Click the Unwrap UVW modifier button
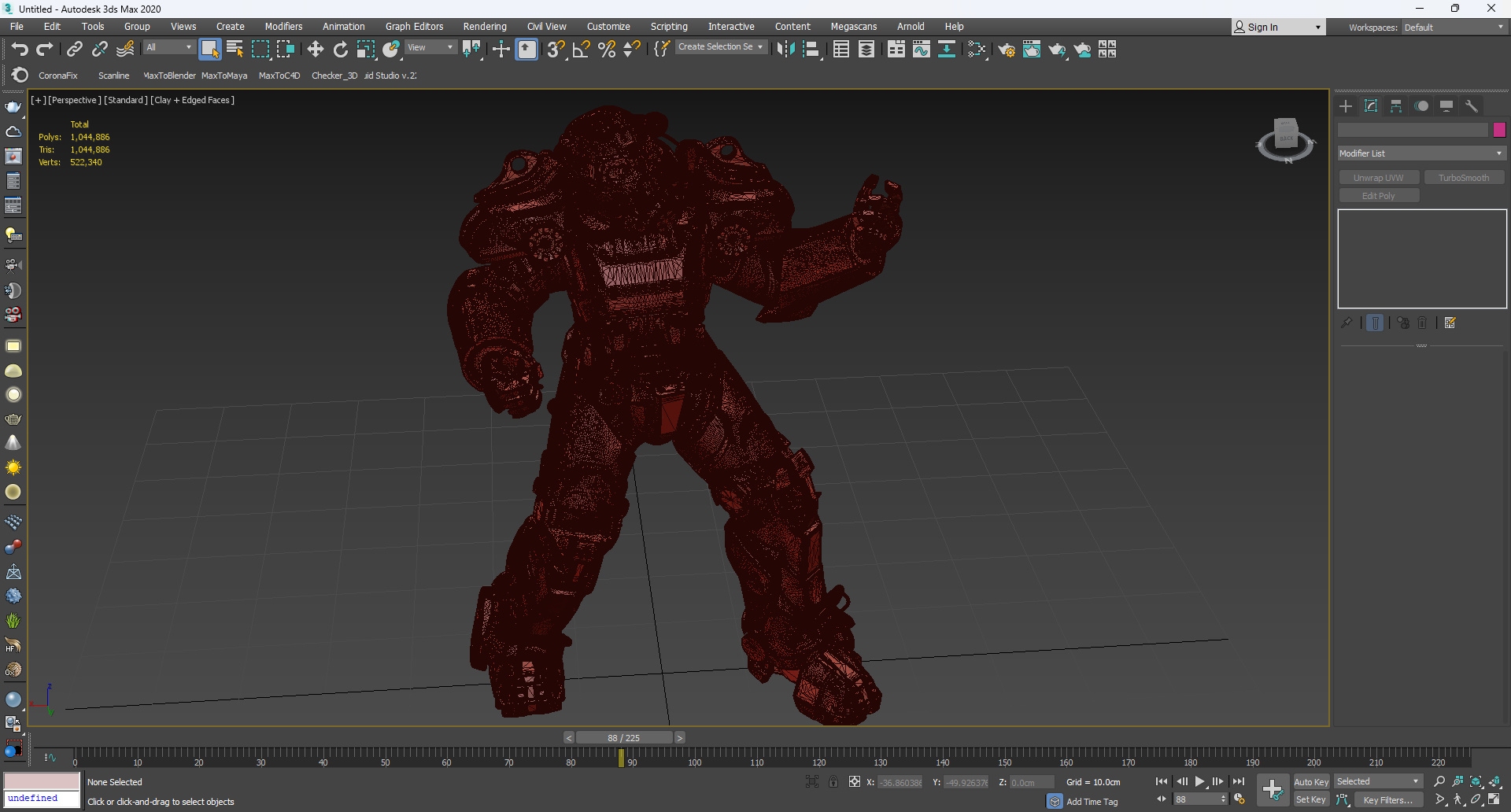 [1379, 178]
